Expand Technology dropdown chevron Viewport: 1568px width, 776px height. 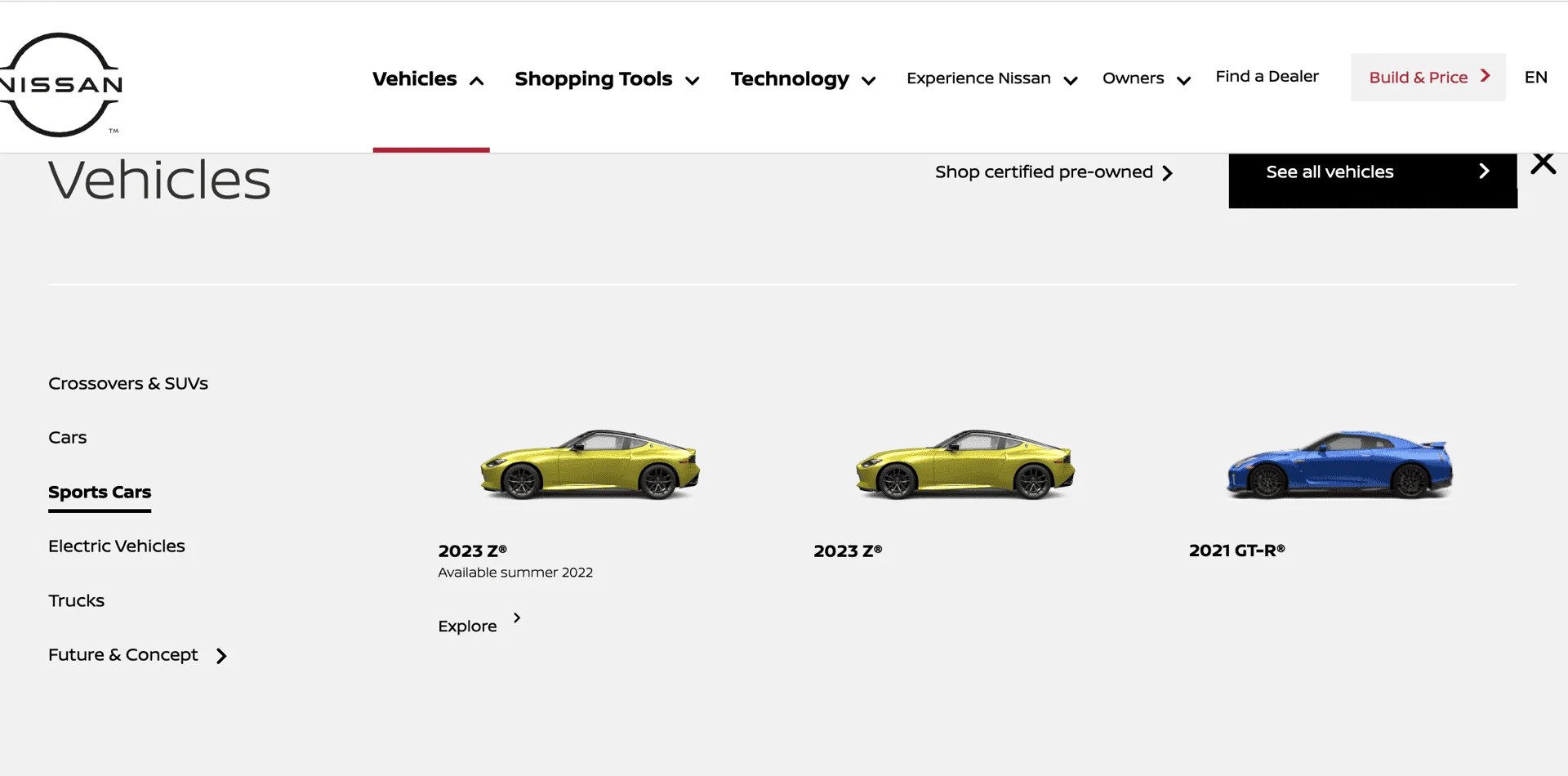tap(869, 80)
